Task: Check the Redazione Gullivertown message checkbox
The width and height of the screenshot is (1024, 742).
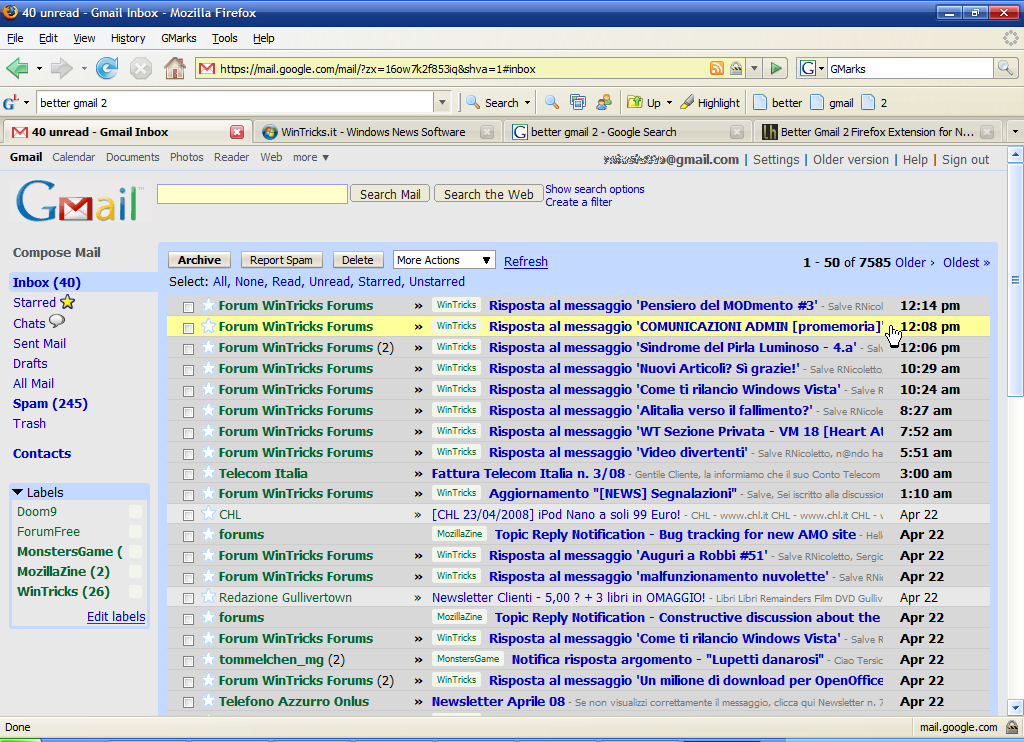Action: pos(188,598)
